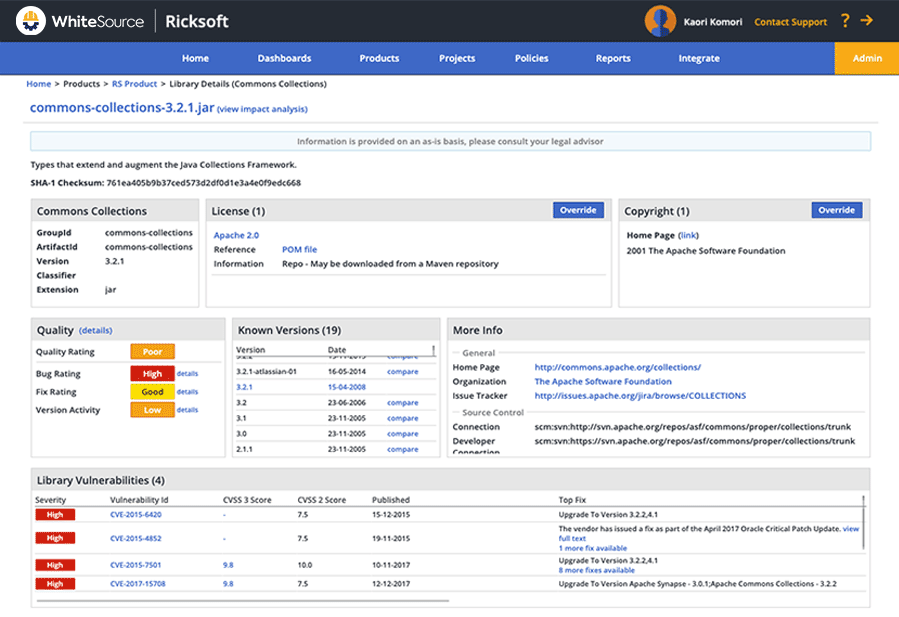The width and height of the screenshot is (899, 617).
Task: Open the Admin section
Action: [867, 58]
